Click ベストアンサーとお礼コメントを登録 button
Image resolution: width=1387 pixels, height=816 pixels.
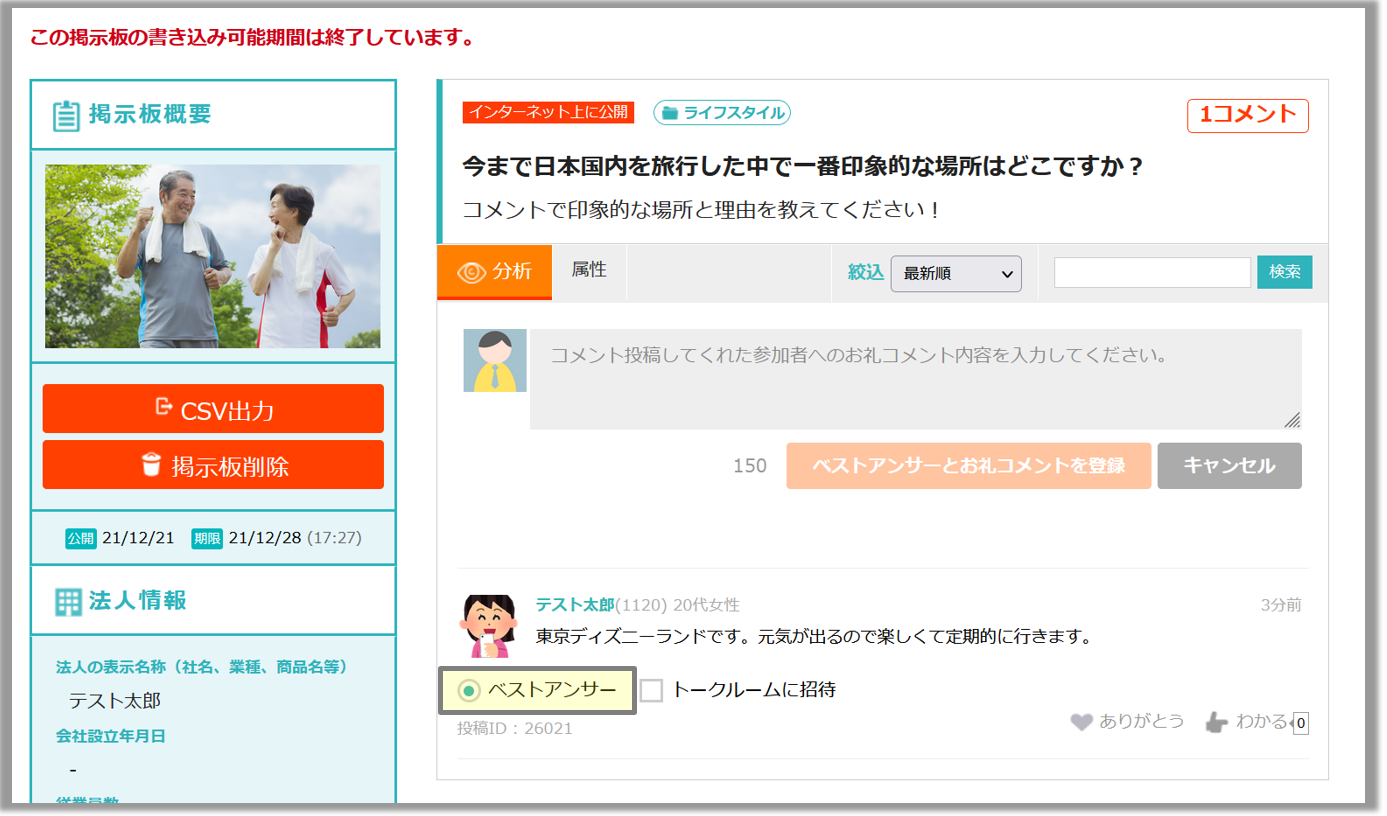coord(969,466)
